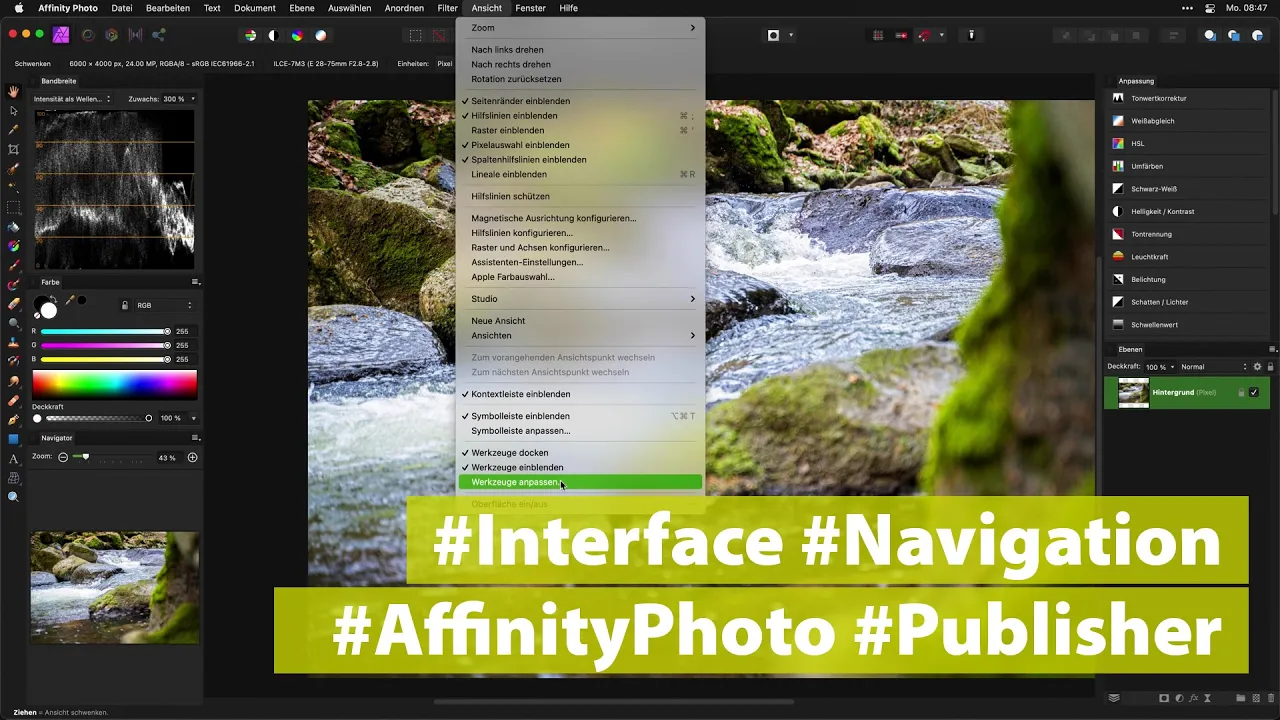Open the Normal blend mode dropdown
This screenshot has height=720, width=1280.
coord(1214,367)
